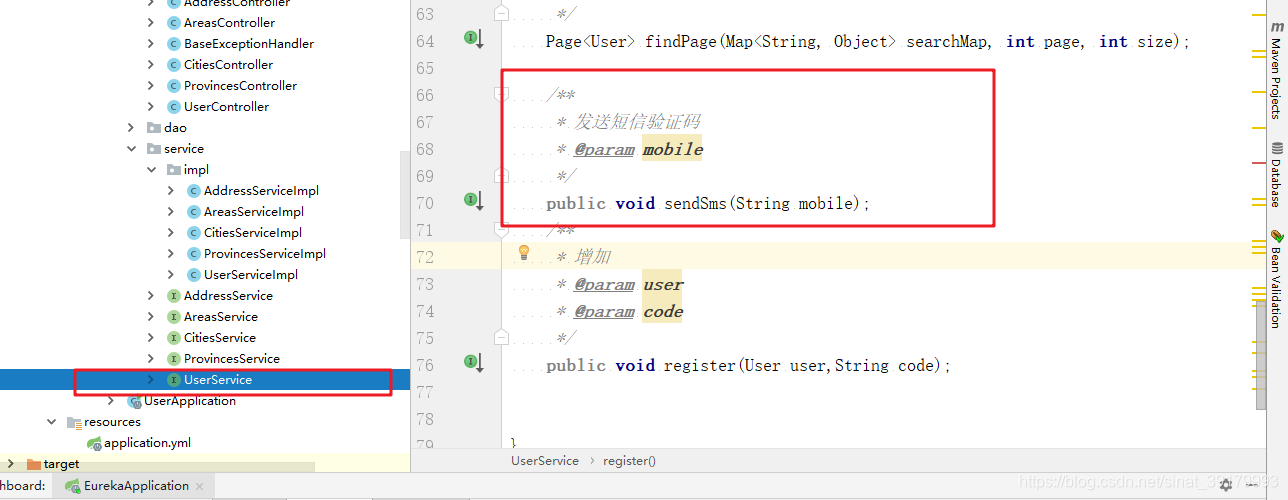This screenshot has width=1288, height=500.
Task: Click the application.yml Spring config icon
Action: pyautogui.click(x=94, y=443)
